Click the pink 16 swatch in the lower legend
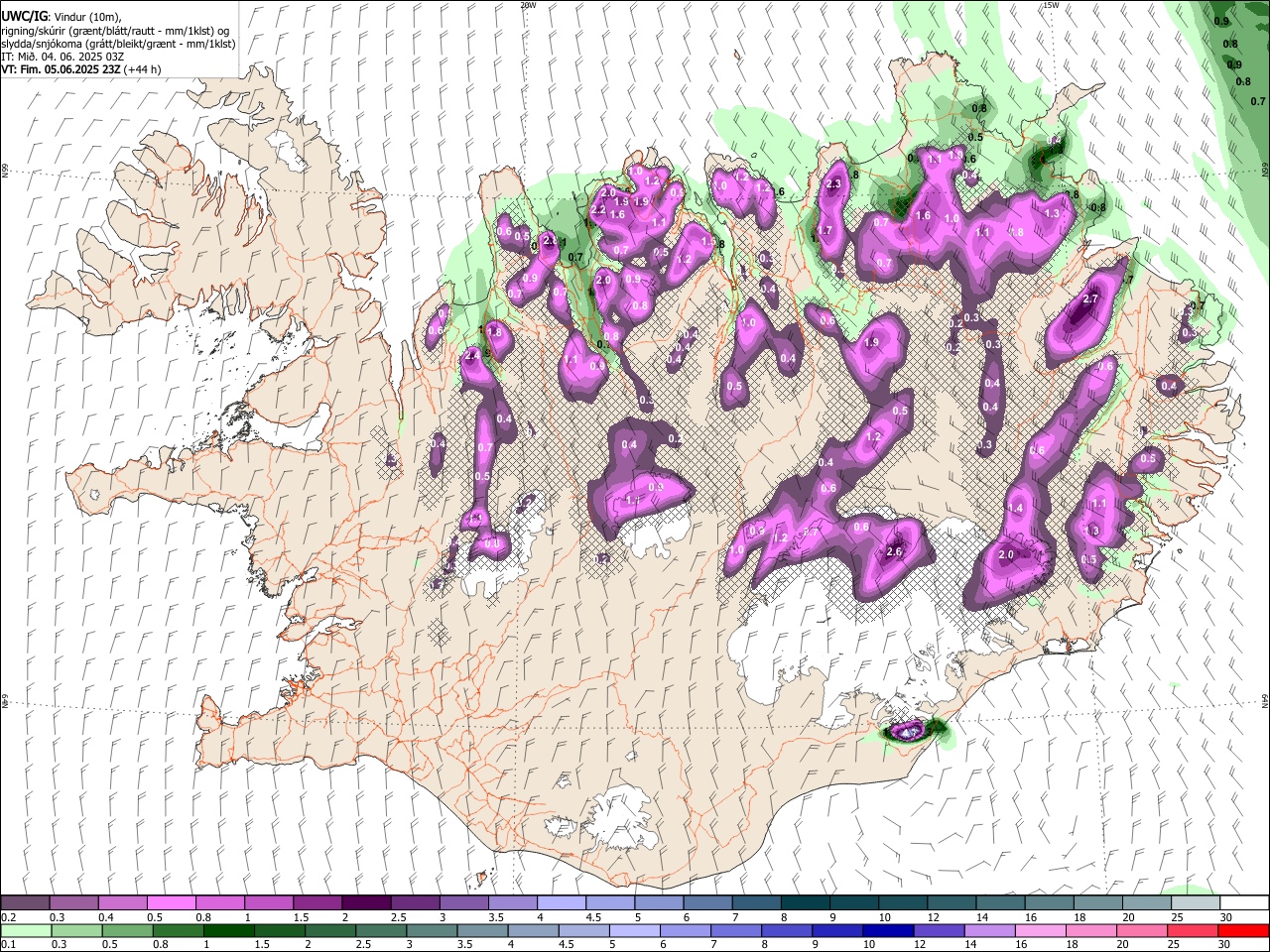Screen dimensions: 1270x952 1039,930
